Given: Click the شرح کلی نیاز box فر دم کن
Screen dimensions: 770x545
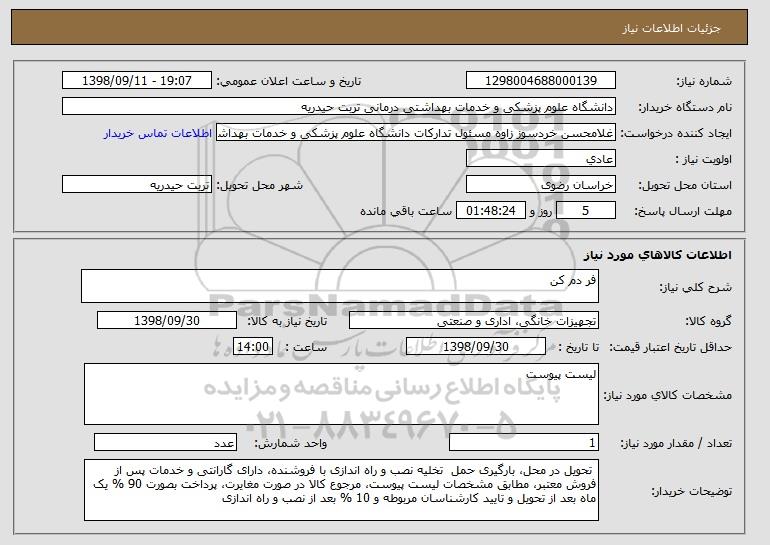Looking at the screenshot, I should coord(340,286).
